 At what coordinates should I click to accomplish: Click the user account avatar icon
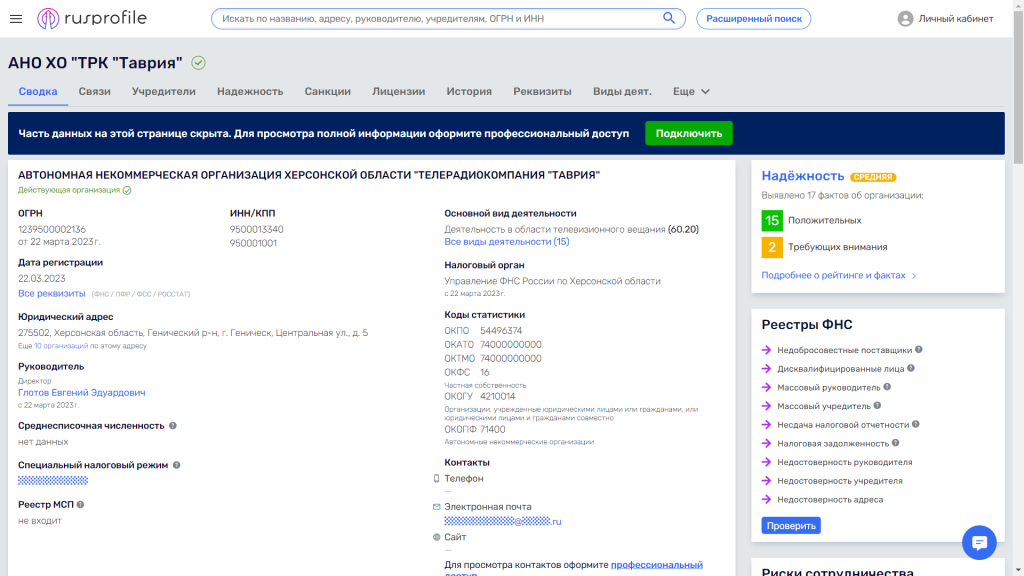[905, 19]
